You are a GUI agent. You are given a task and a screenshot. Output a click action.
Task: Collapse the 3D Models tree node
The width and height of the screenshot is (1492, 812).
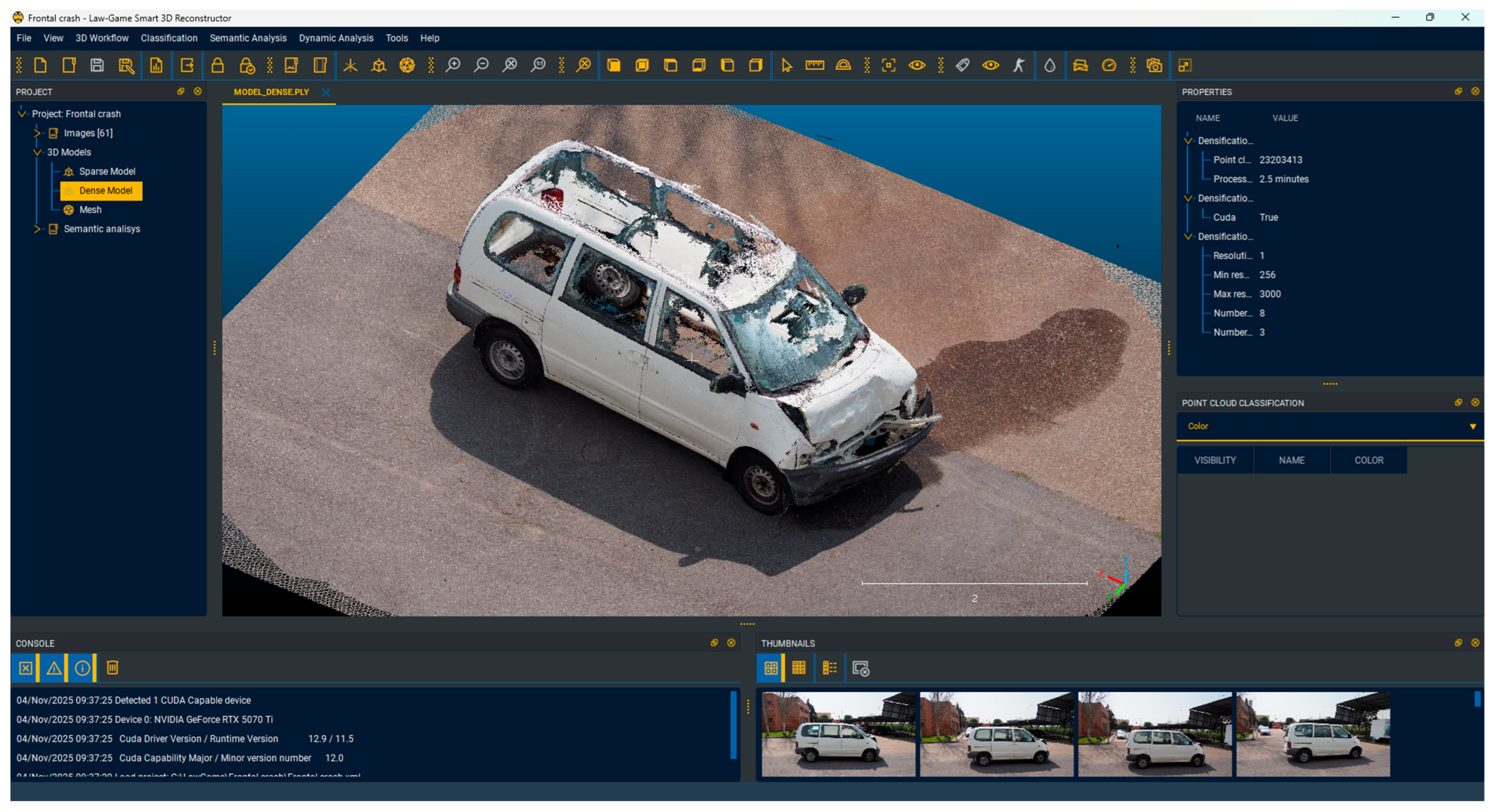[x=37, y=152]
